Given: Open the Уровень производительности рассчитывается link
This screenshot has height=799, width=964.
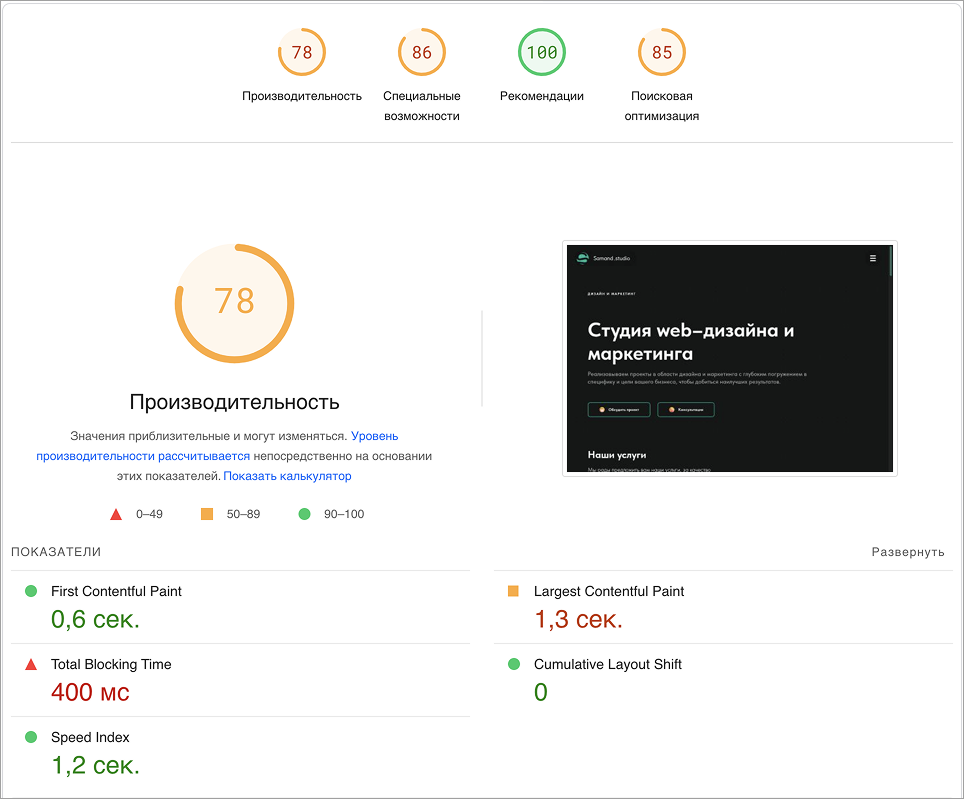Looking at the screenshot, I should tap(217, 446).
